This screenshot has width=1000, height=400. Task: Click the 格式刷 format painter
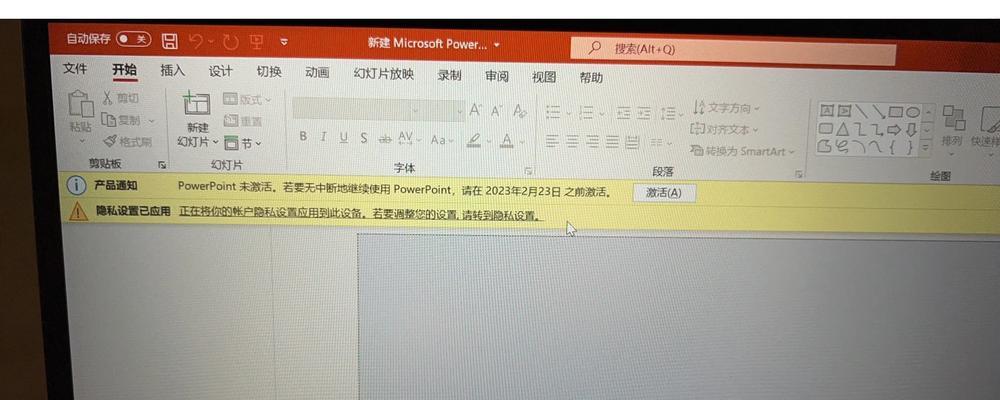[x=127, y=142]
